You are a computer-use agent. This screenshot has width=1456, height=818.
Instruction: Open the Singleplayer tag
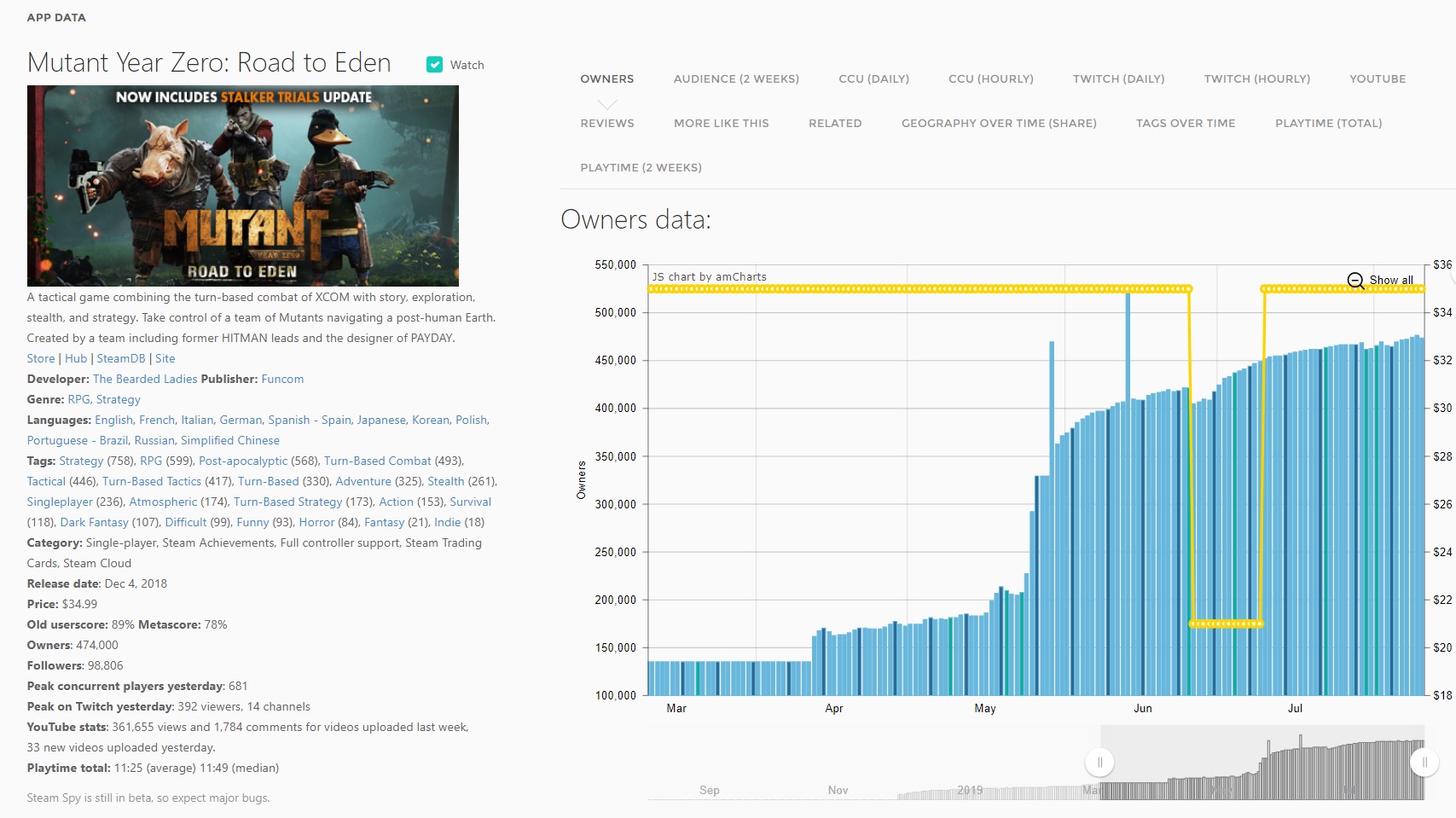point(60,502)
